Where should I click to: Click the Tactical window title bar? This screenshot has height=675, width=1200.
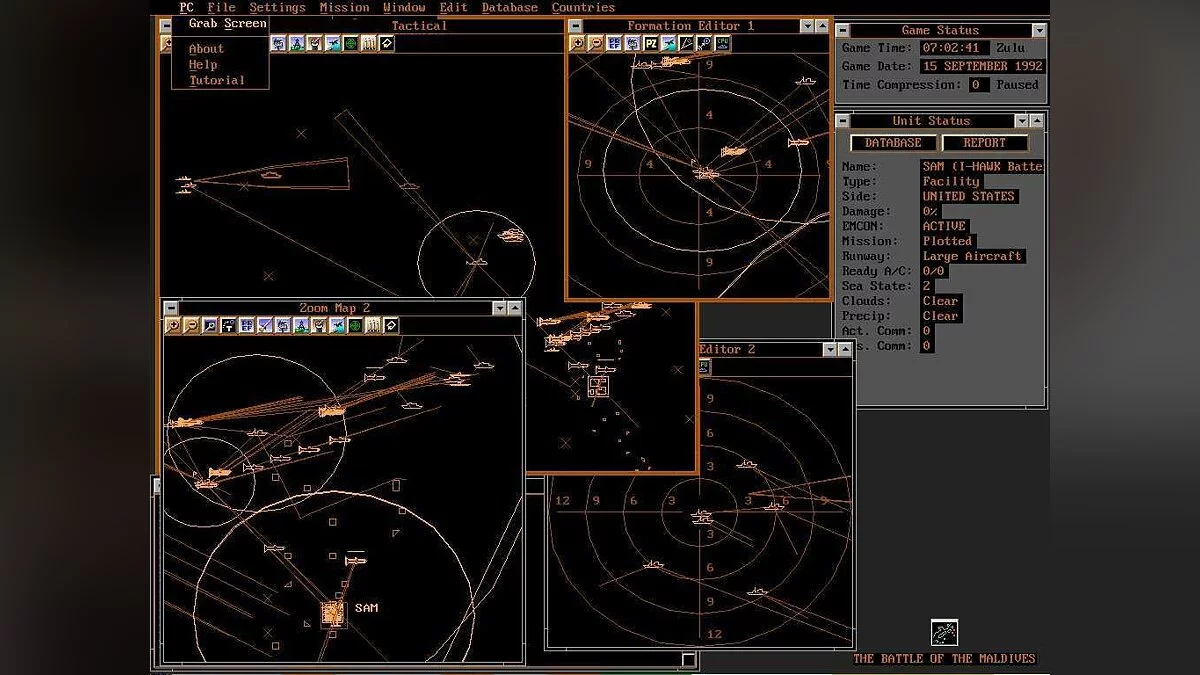[x=419, y=26]
